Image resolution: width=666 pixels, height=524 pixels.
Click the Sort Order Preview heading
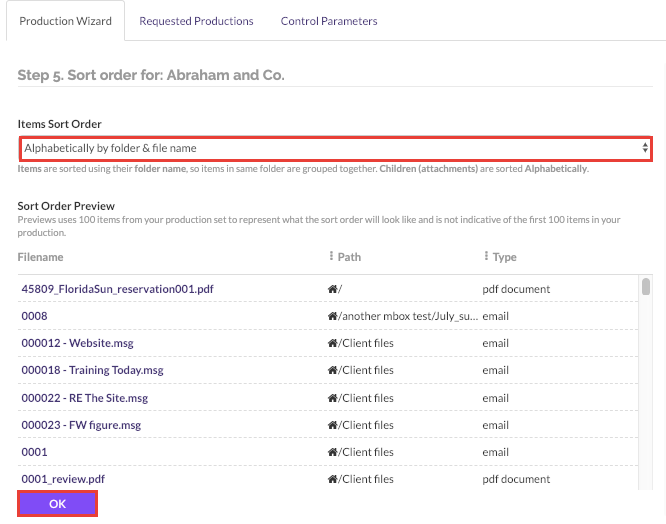pos(66,206)
